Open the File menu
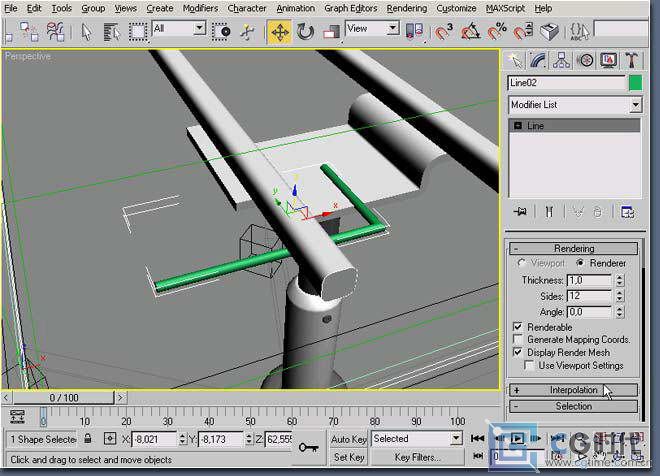The width and height of the screenshot is (660, 476). (x=11, y=8)
